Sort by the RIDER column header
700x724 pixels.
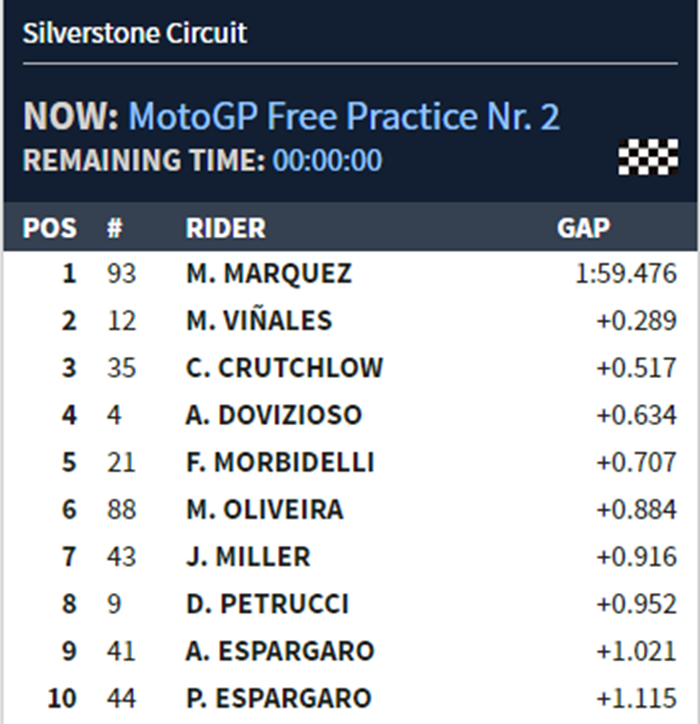click(x=226, y=228)
